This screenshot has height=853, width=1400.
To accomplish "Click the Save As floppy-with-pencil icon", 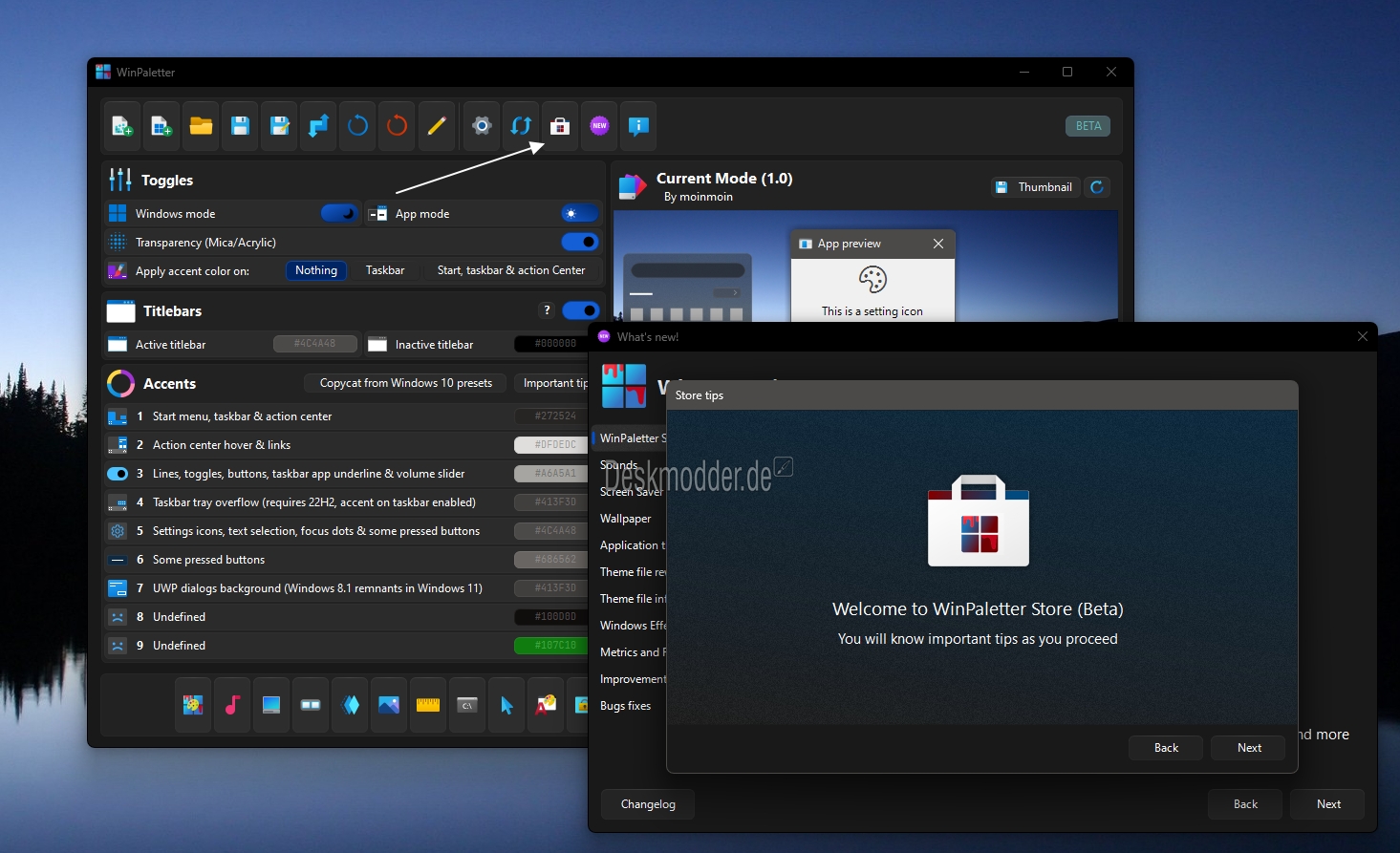I will point(279,126).
